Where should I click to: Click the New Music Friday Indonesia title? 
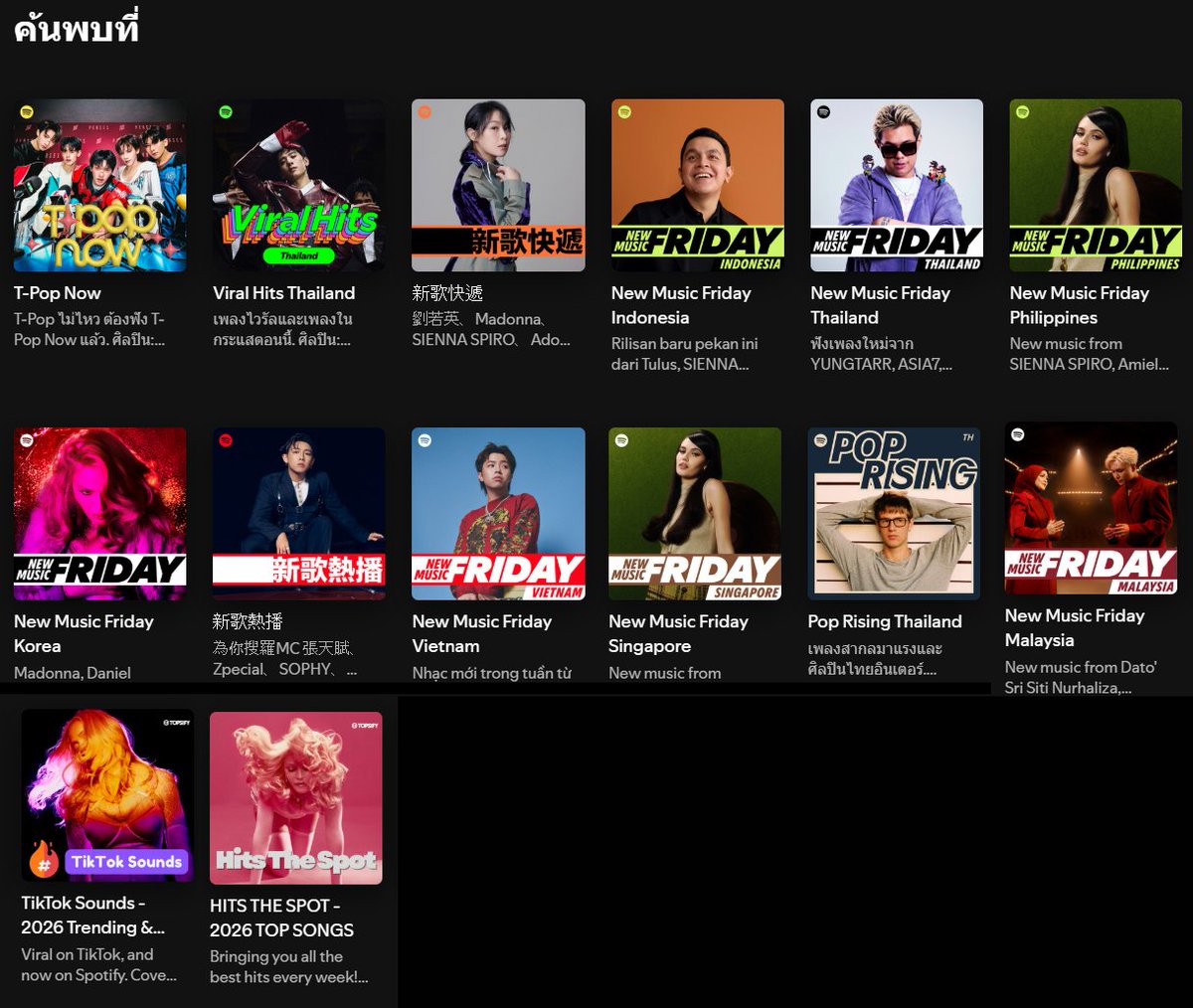click(x=681, y=305)
